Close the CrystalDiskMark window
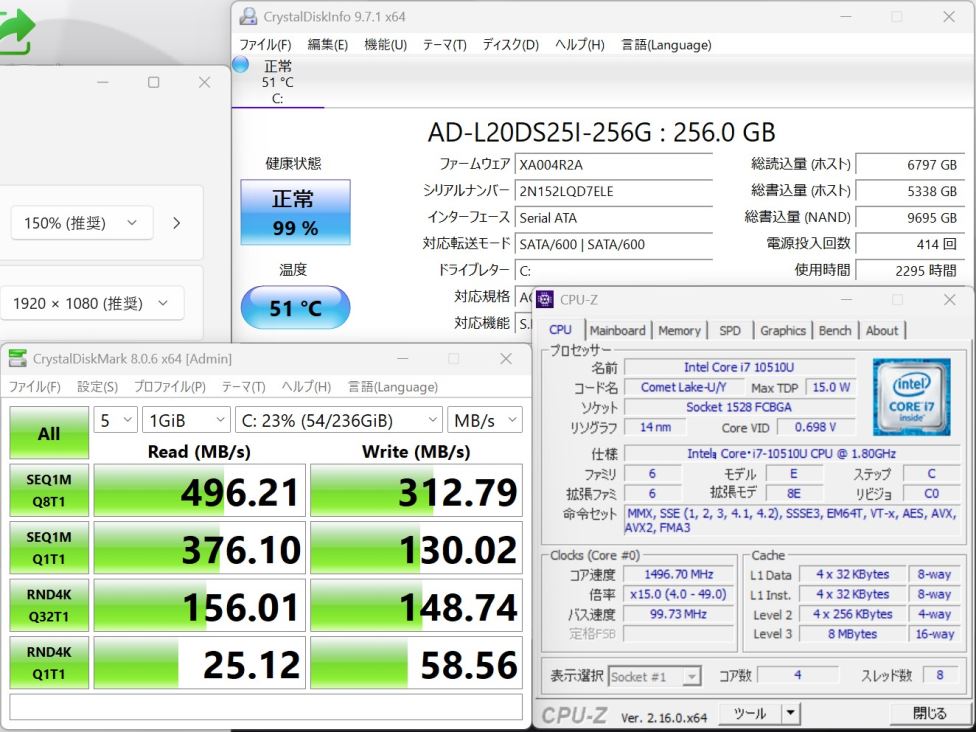This screenshot has height=732, width=976. tap(505, 359)
